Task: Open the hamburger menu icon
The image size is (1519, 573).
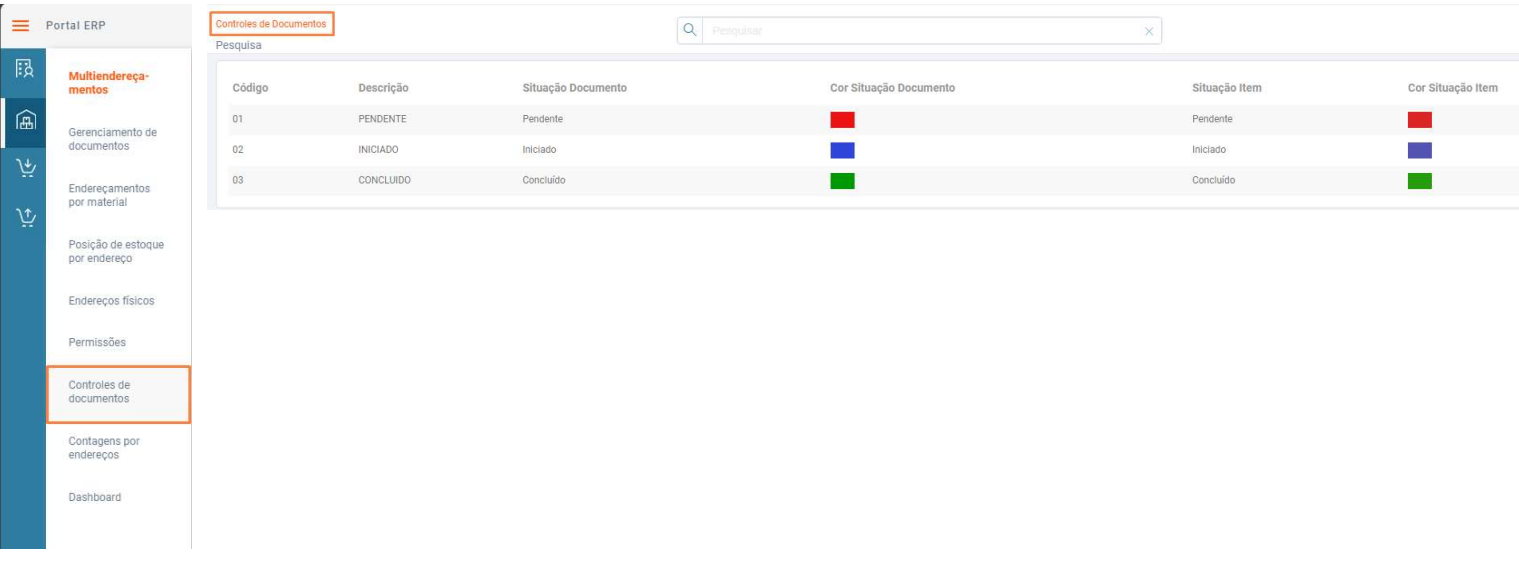Action: coord(20,25)
